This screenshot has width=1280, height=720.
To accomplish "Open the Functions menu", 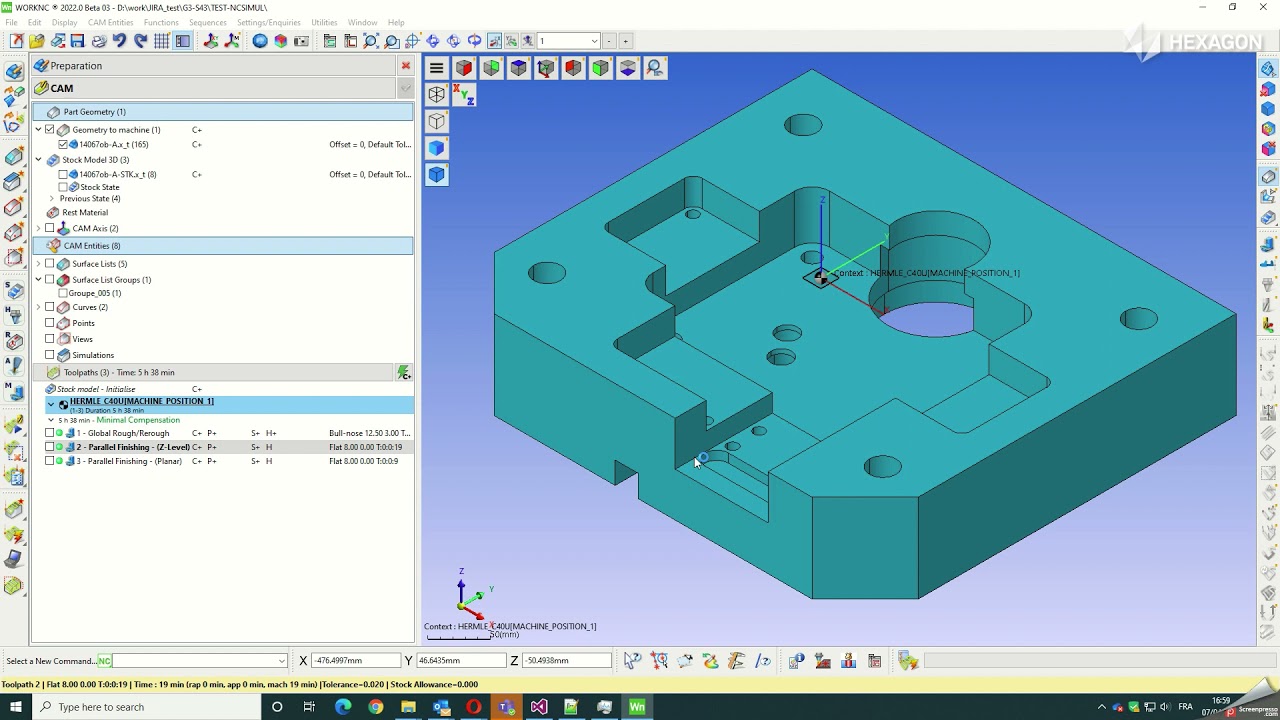I will (161, 22).
